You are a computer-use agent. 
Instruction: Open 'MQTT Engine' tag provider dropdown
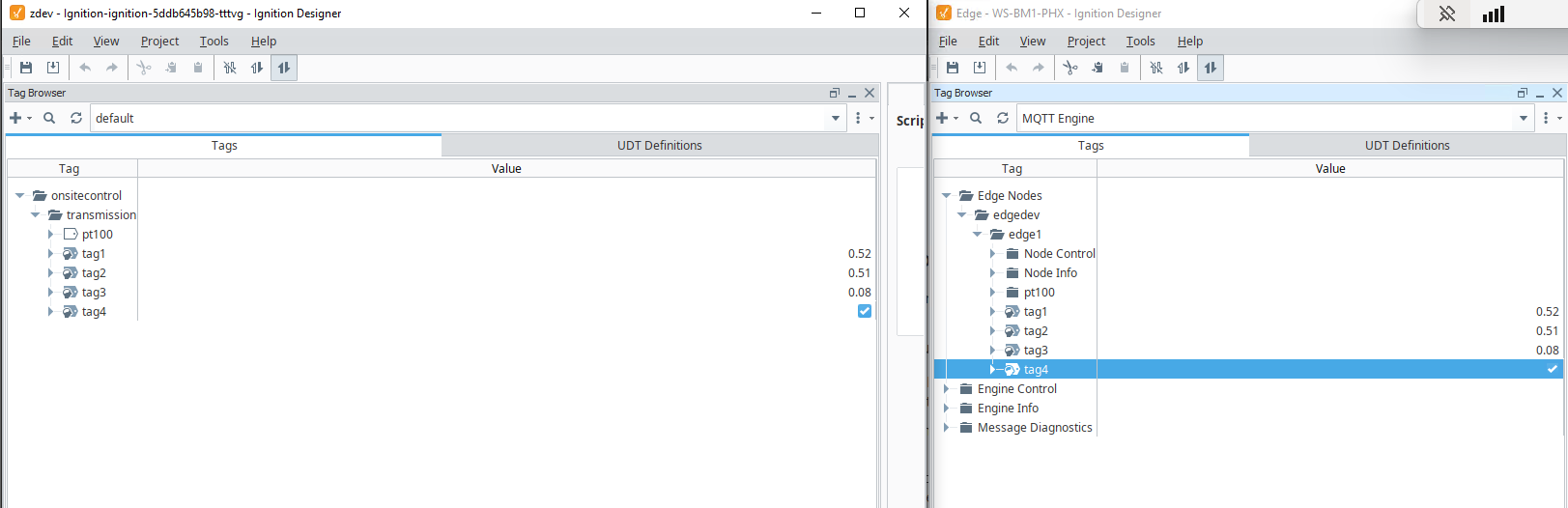(1524, 118)
